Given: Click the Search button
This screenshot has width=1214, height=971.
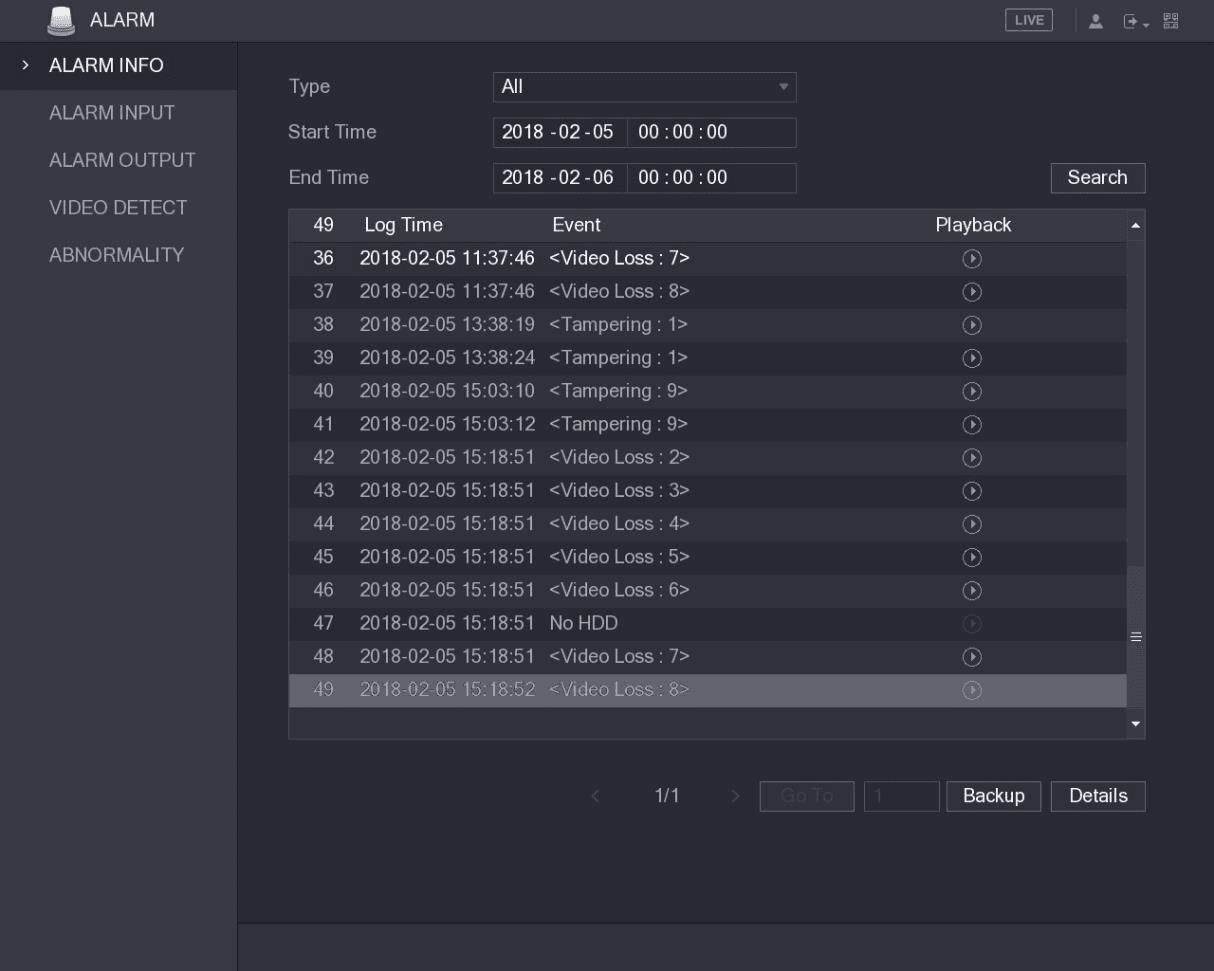Looking at the screenshot, I should click(x=1098, y=178).
